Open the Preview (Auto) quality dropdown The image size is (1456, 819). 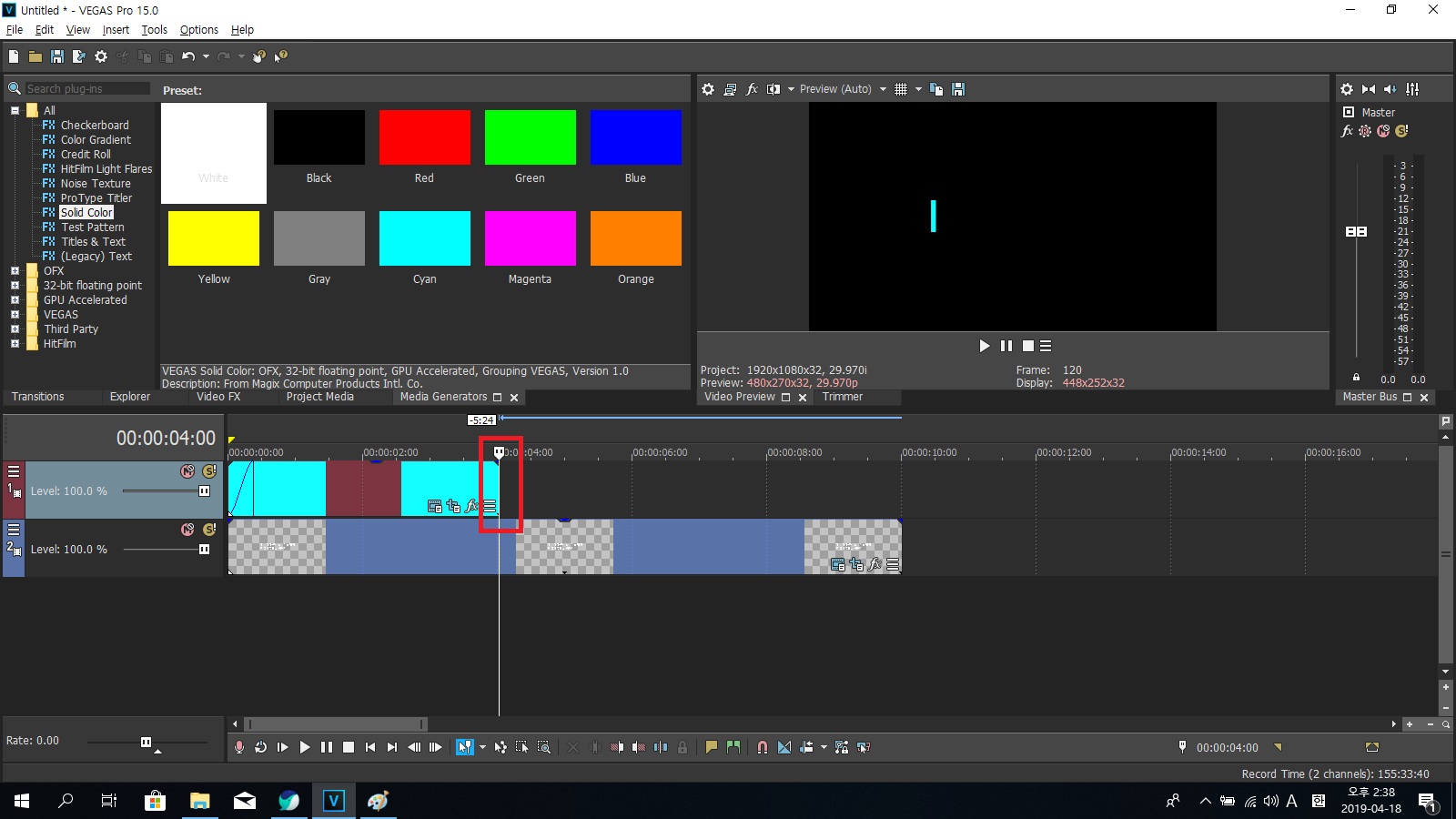pyautogui.click(x=883, y=89)
